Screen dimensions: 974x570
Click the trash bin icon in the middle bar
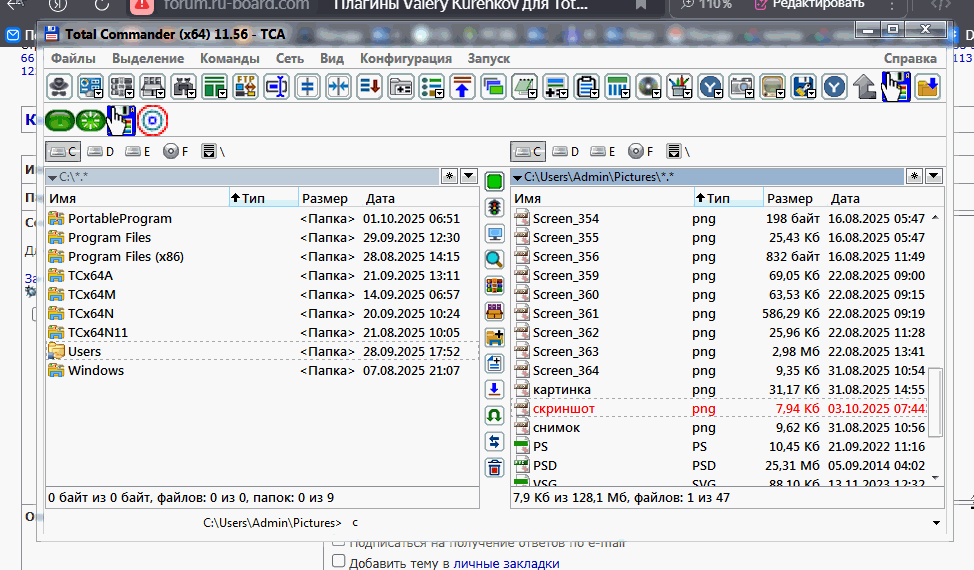point(494,467)
